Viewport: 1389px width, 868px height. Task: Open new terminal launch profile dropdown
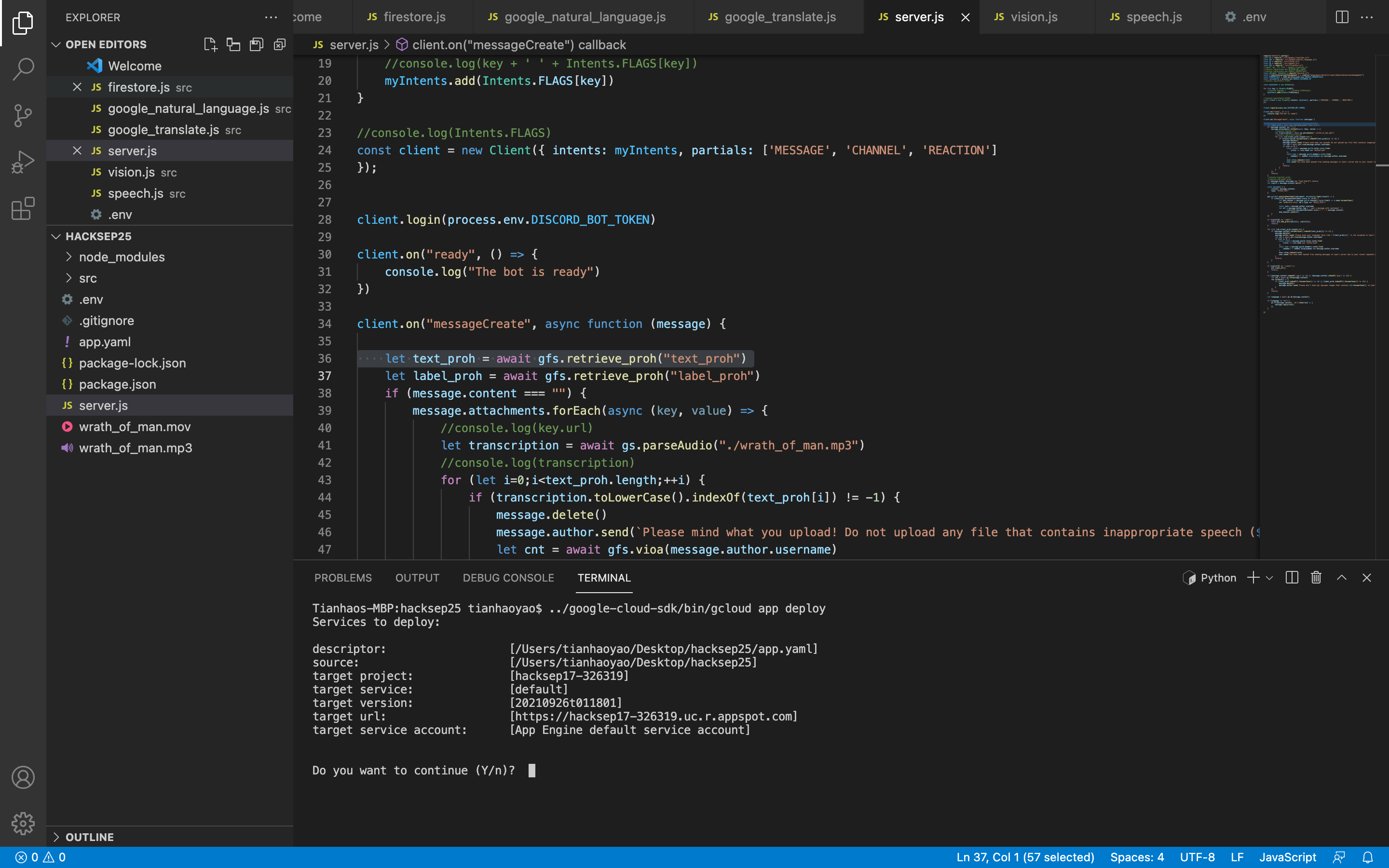1269,578
